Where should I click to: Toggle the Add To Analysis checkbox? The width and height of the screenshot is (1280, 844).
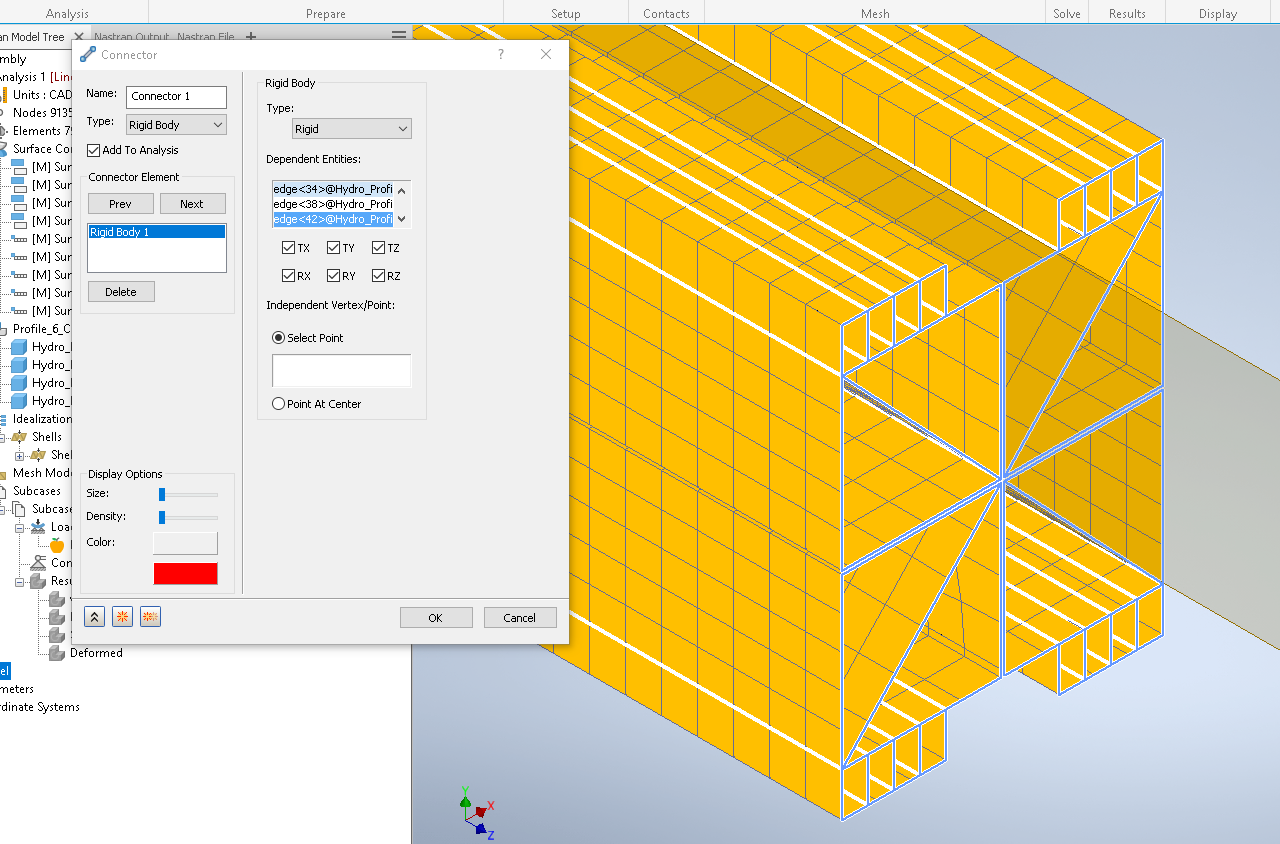[91, 150]
